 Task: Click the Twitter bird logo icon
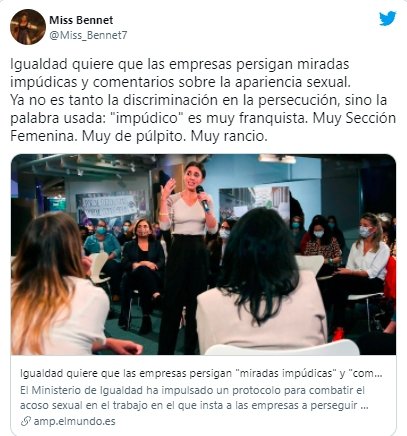(388, 18)
